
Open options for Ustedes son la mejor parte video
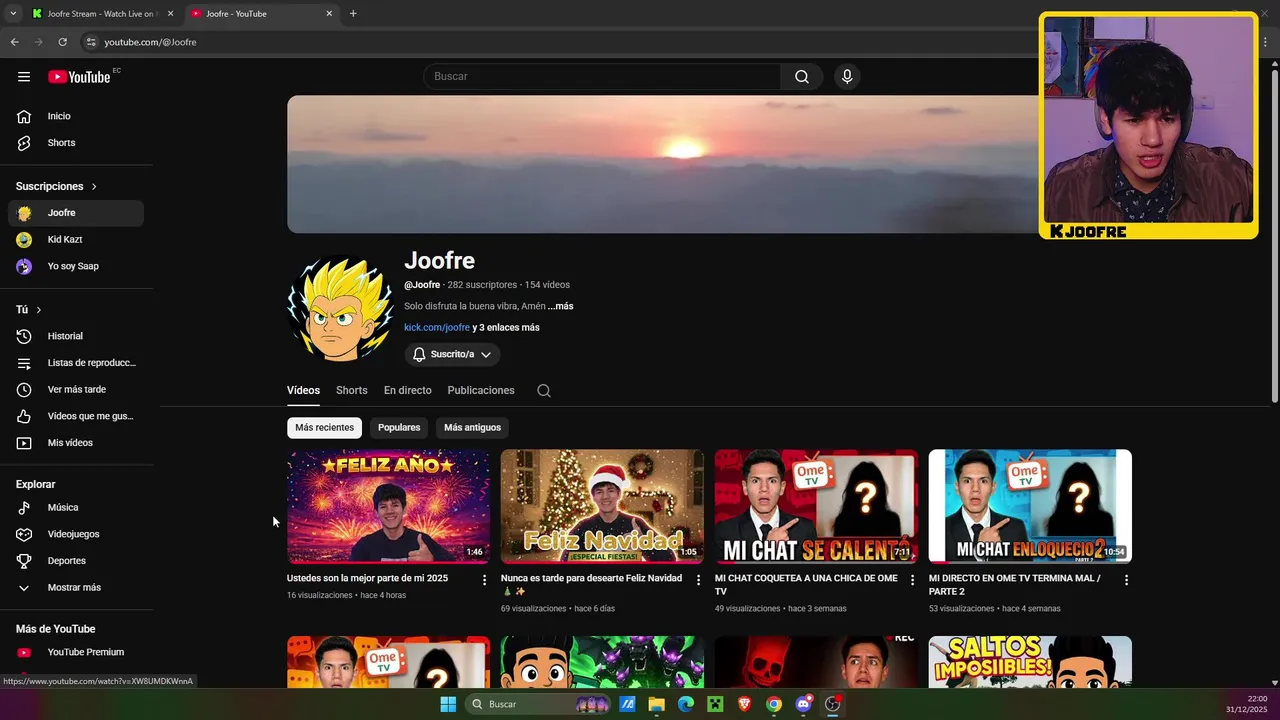485,580
